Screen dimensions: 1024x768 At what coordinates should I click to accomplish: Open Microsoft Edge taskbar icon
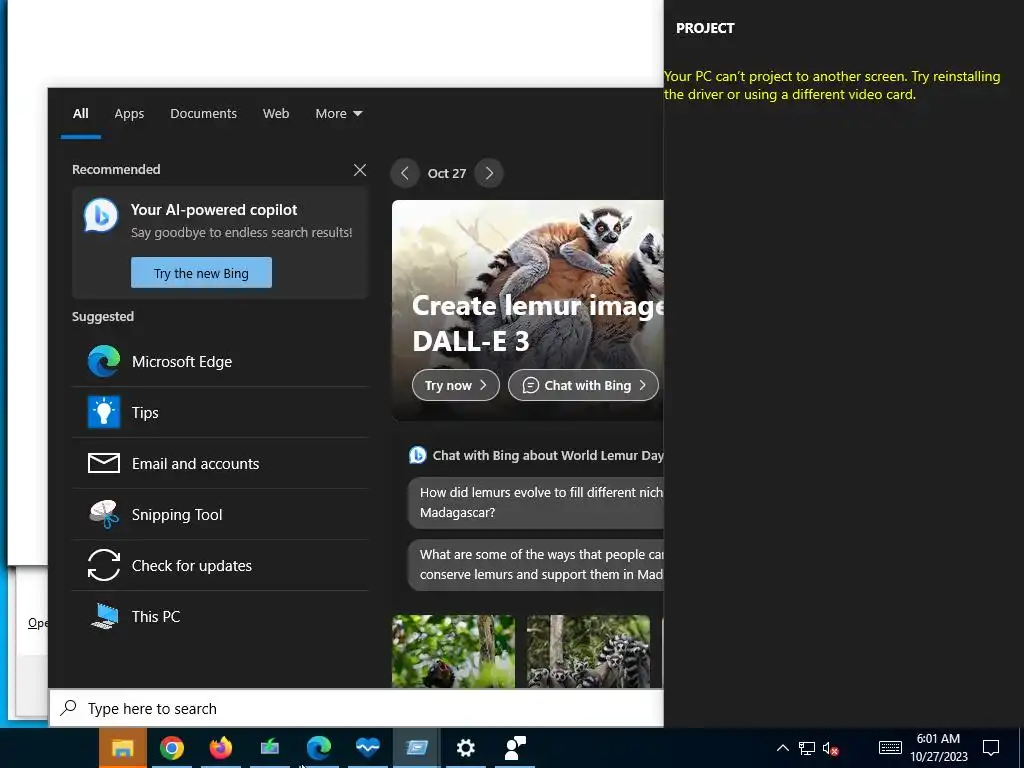point(319,748)
